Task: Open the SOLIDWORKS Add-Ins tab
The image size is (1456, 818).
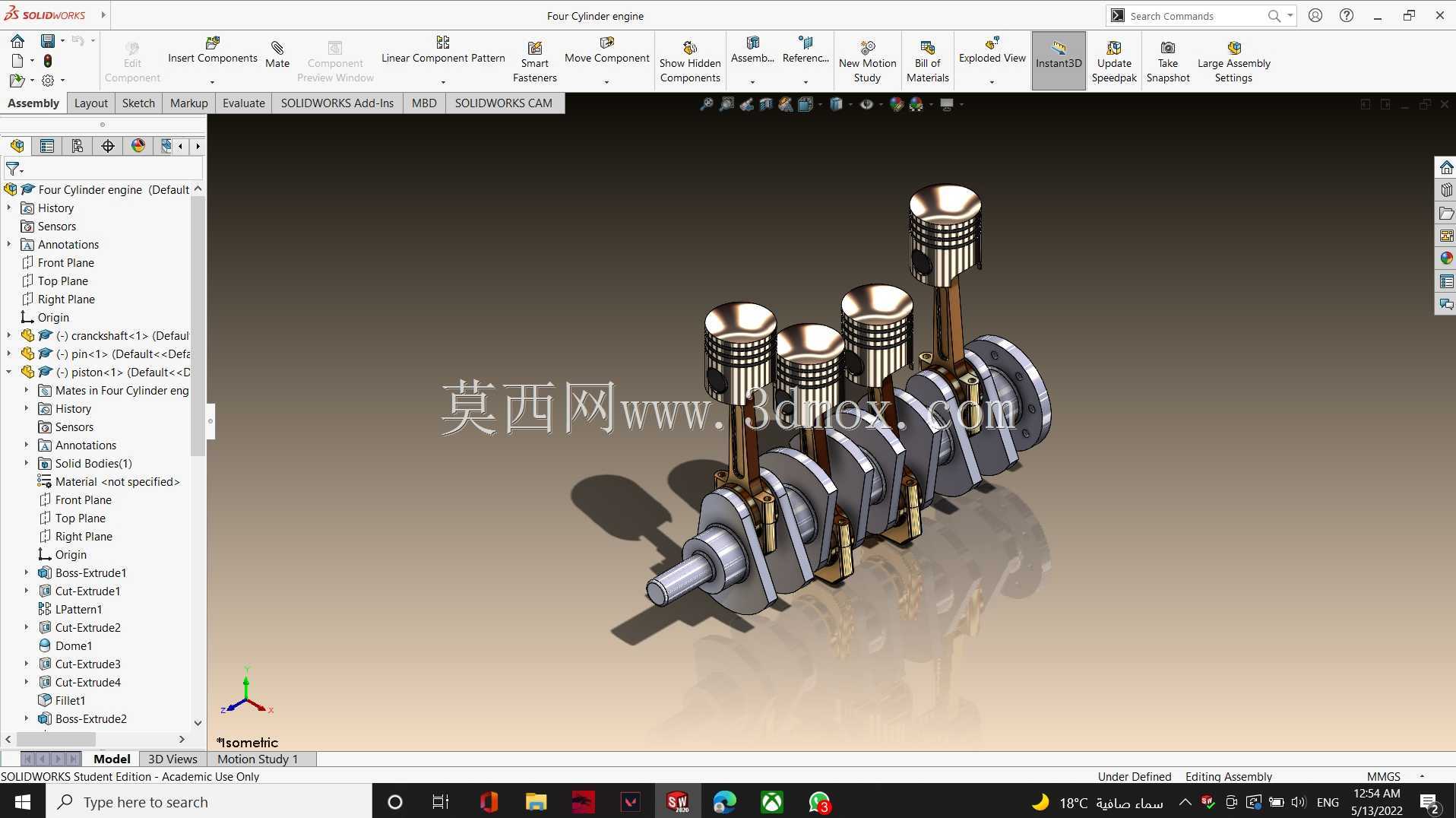Action: pyautogui.click(x=337, y=103)
